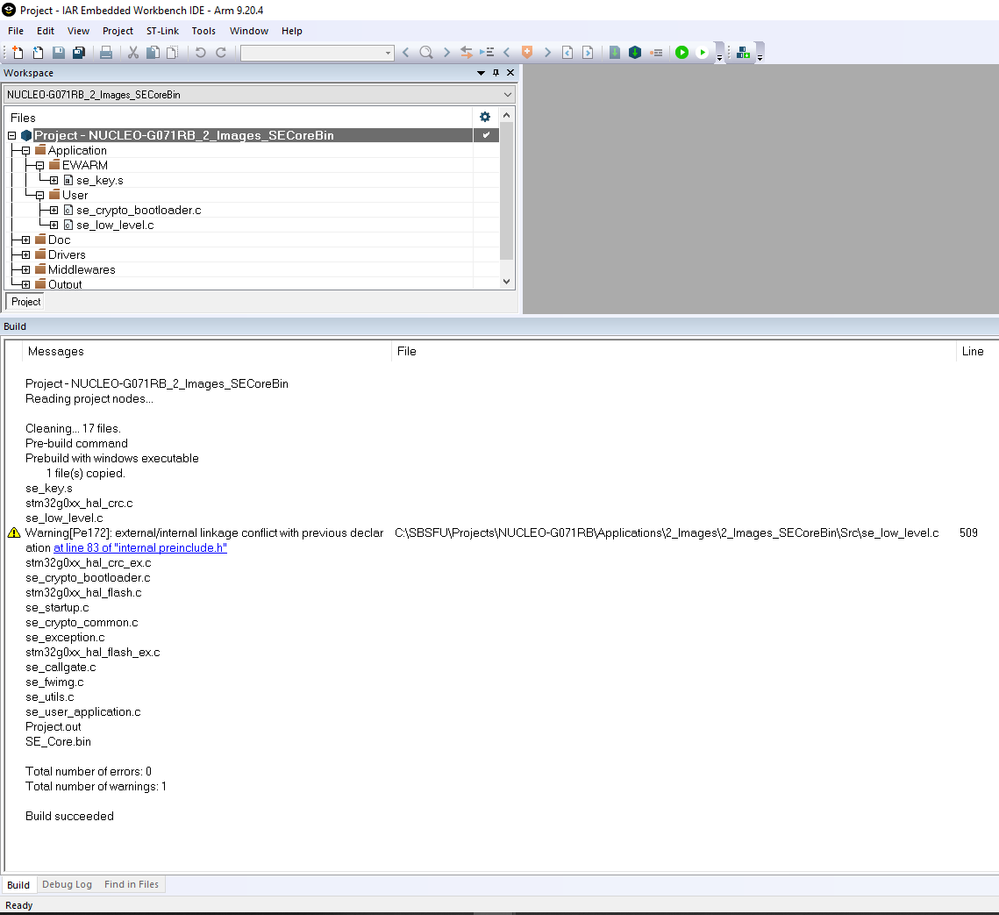The image size is (999, 915).
Task: Click the Save All toolbar icon
Action: click(x=79, y=52)
